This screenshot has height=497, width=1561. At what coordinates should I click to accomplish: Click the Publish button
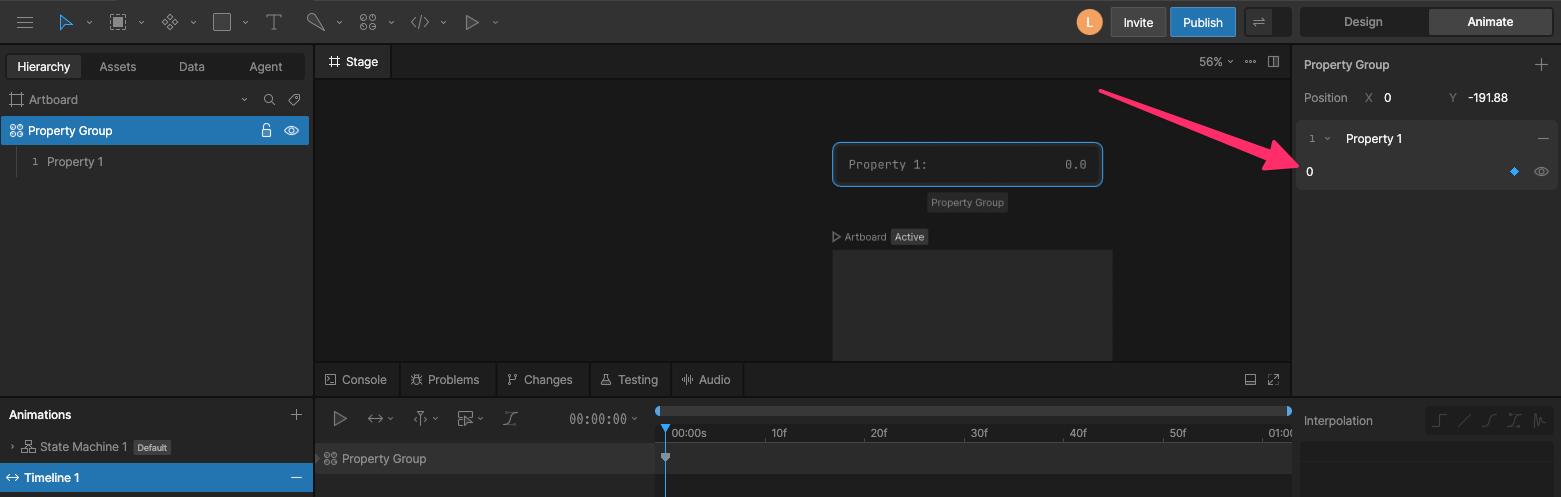pyautogui.click(x=1203, y=22)
